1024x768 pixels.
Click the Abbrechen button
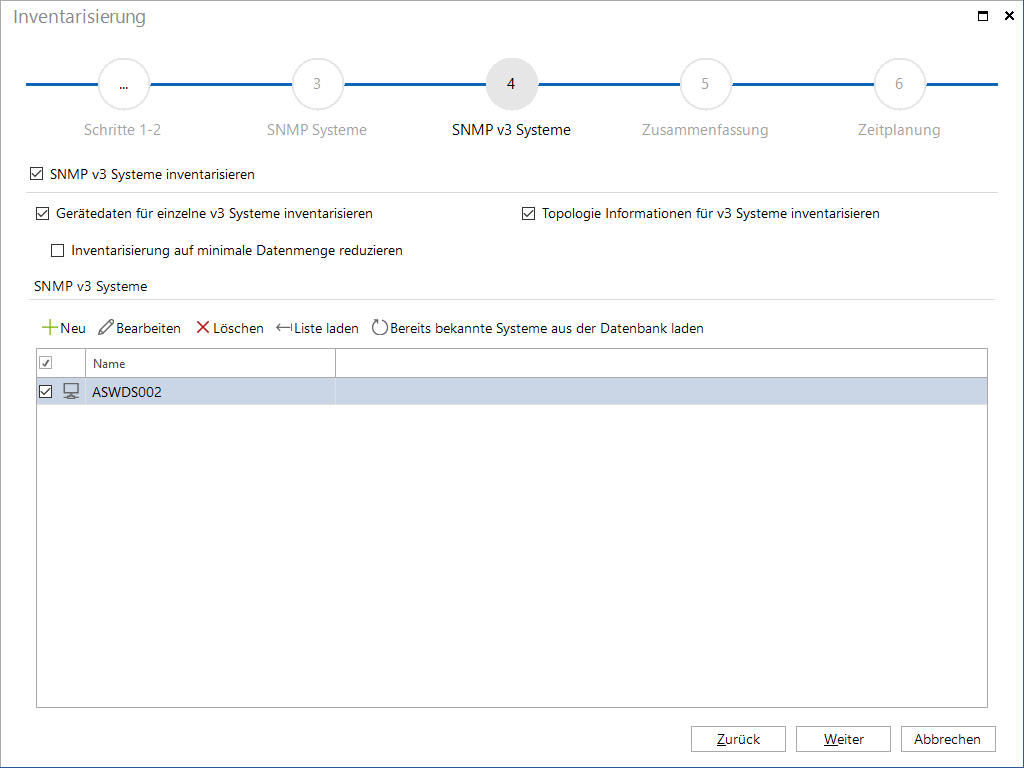point(948,739)
